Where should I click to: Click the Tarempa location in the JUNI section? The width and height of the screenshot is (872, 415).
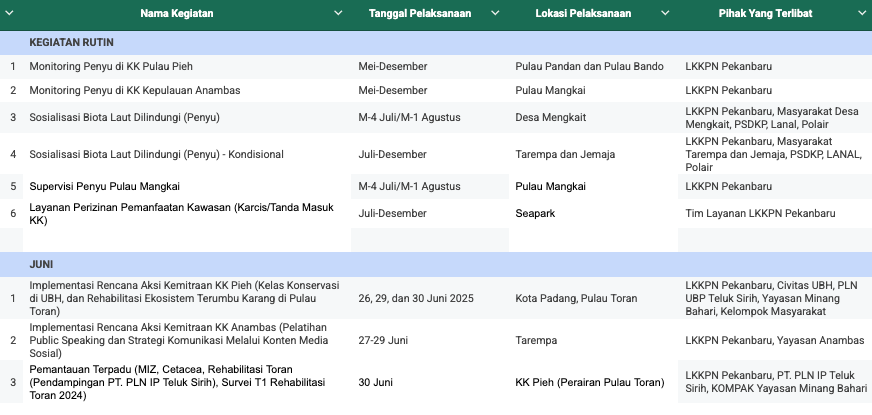(x=593, y=340)
